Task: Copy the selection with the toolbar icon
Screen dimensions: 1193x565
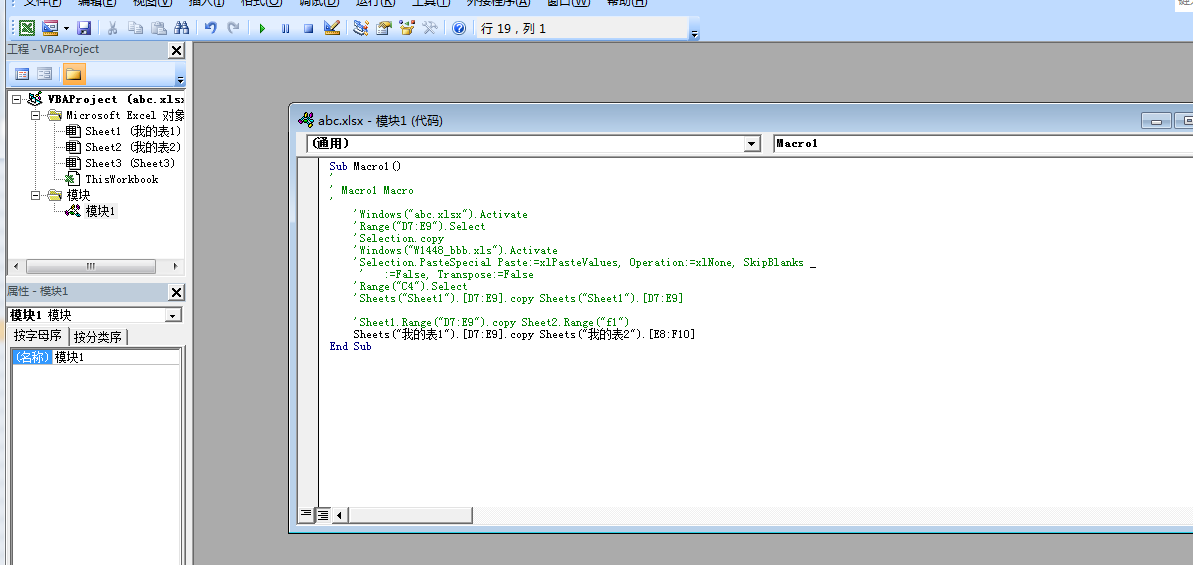Action: coord(135,28)
